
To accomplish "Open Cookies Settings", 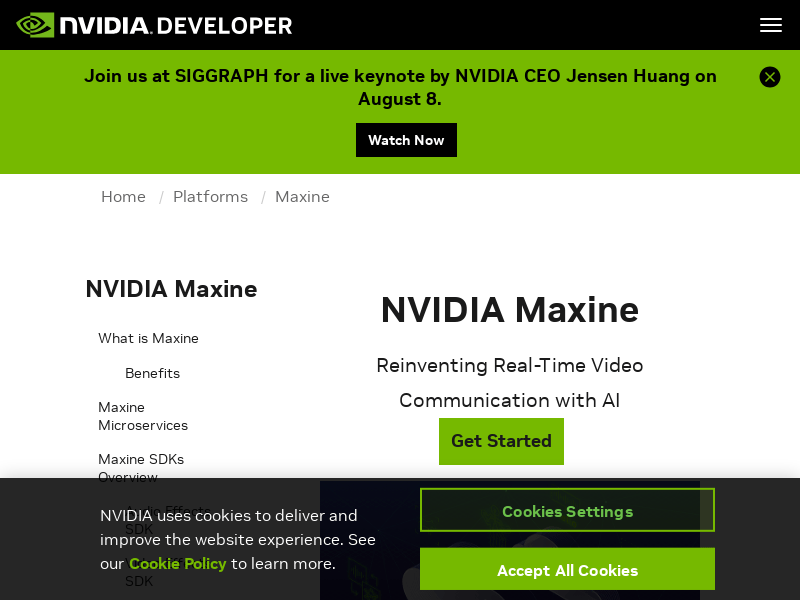I will (567, 510).
